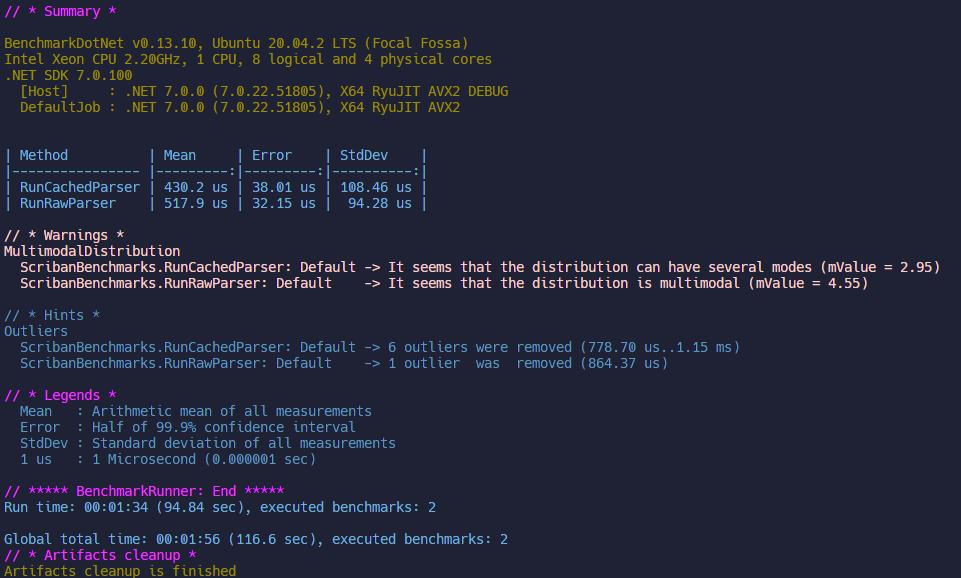Click the "Artifacts cleanup is finished" message
961x578 pixels.
tap(120, 571)
